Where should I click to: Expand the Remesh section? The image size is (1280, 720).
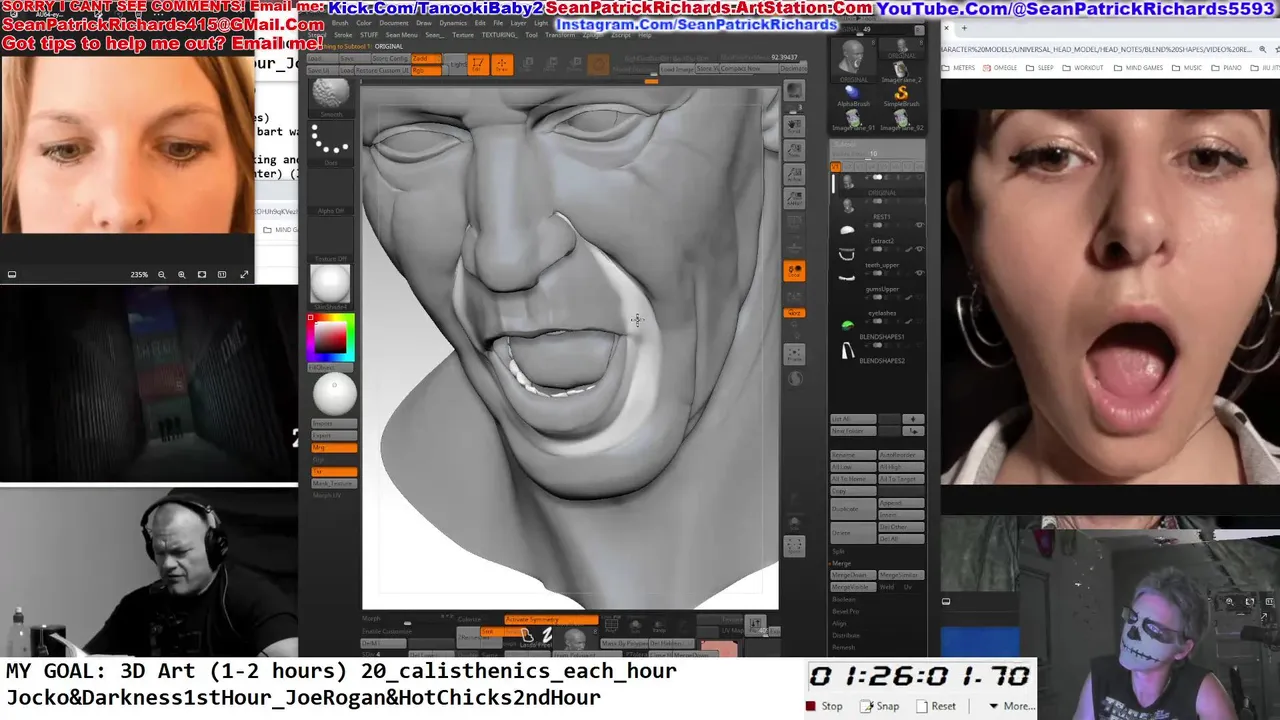pos(844,647)
